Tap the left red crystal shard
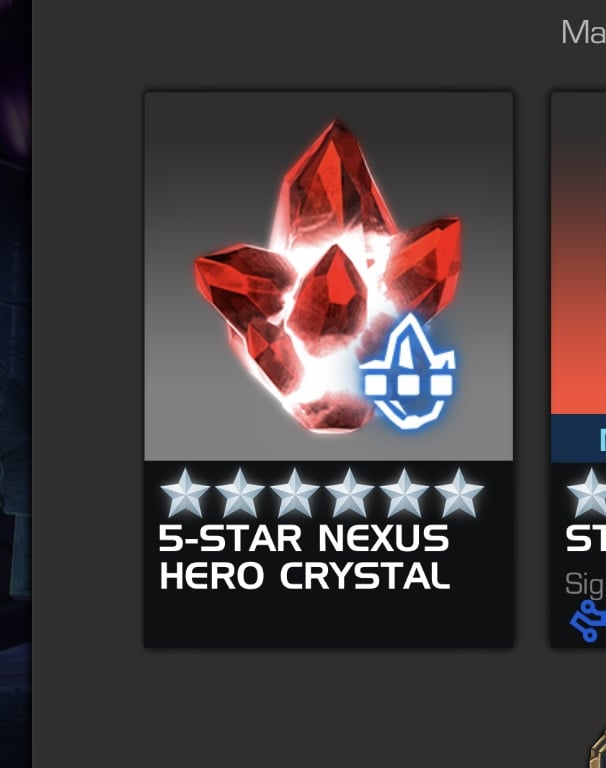Screen dimensions: 606x768 tap(240, 282)
